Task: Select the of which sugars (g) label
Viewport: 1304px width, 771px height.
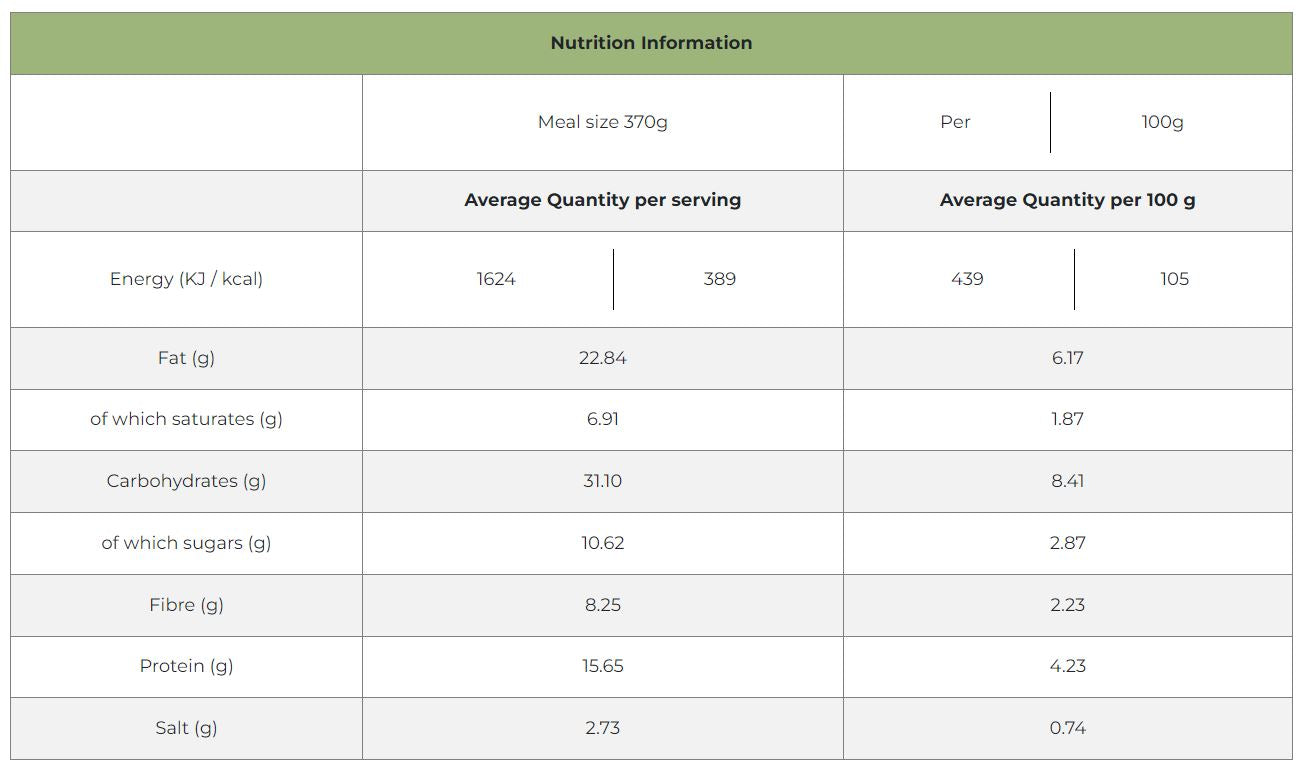Action: tap(186, 543)
